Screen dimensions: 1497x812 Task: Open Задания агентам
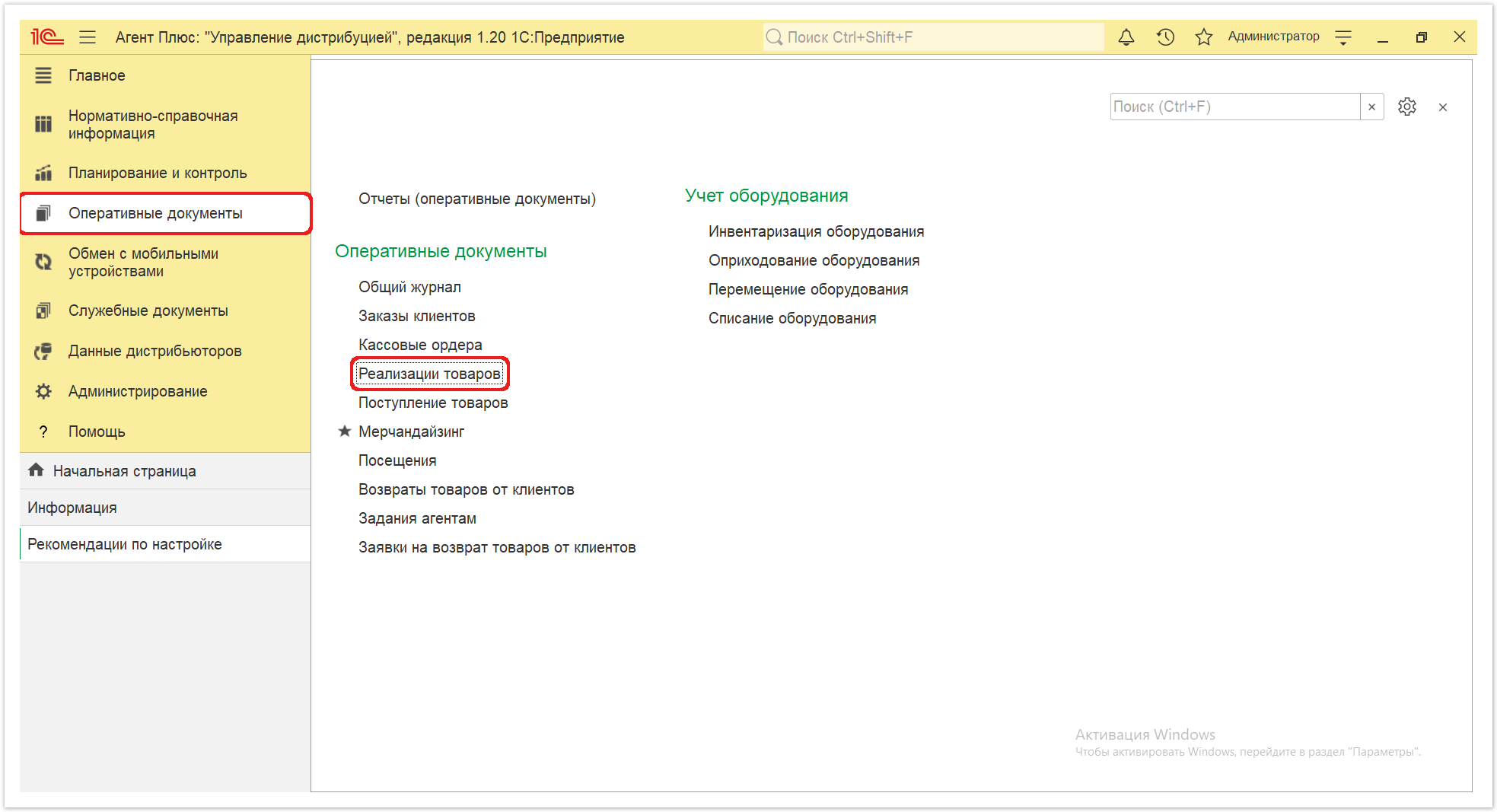[x=417, y=518]
